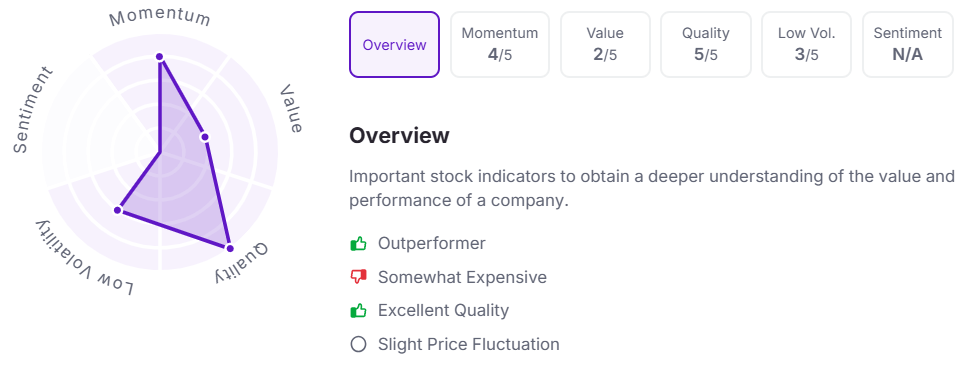Click the green thumbs-up icon beside Outperformer
This screenshot has height=374, width=967.
coord(358,244)
